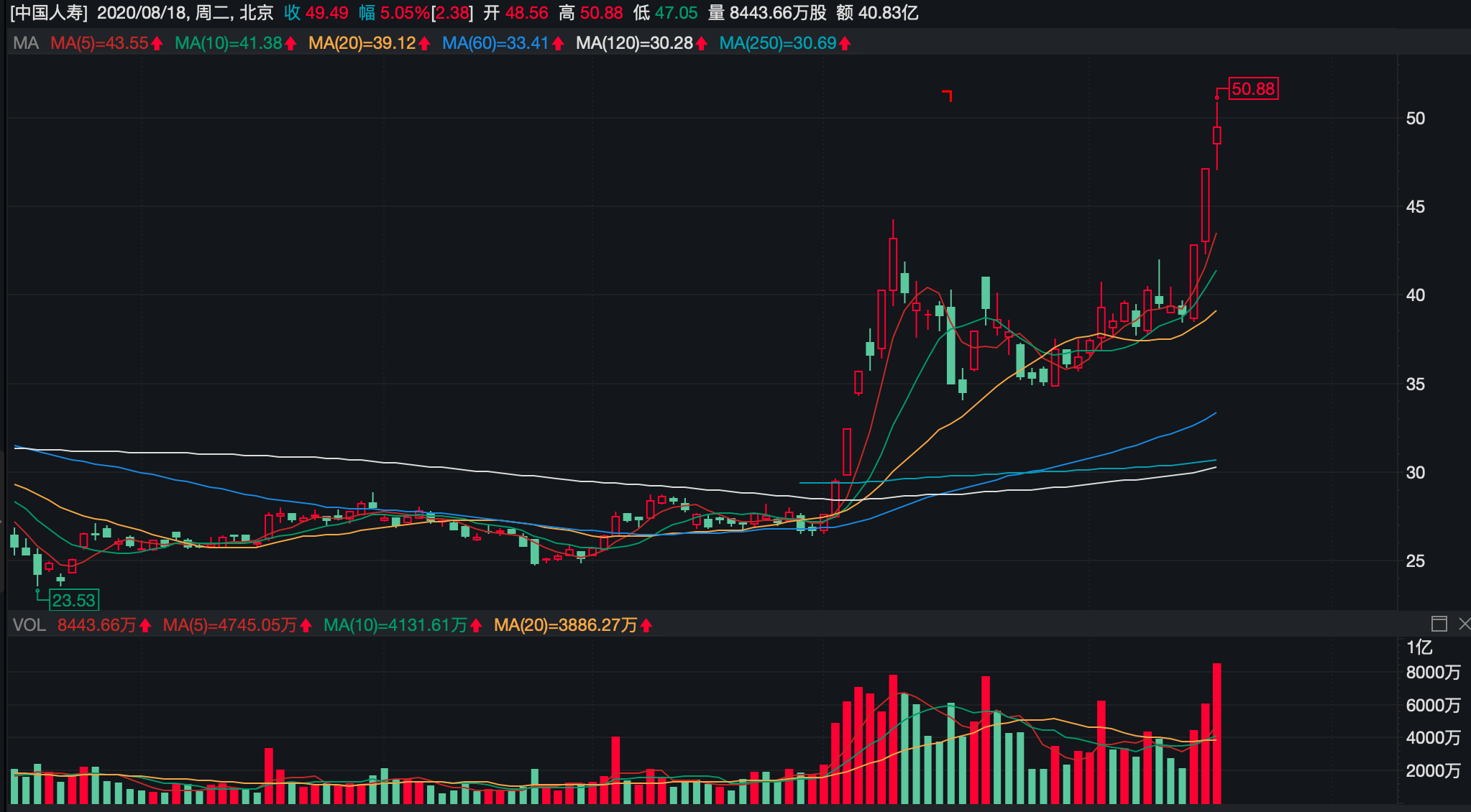Click the 50.88 price marker box on chart
Screen dimensions: 1471x812
(x=1254, y=89)
